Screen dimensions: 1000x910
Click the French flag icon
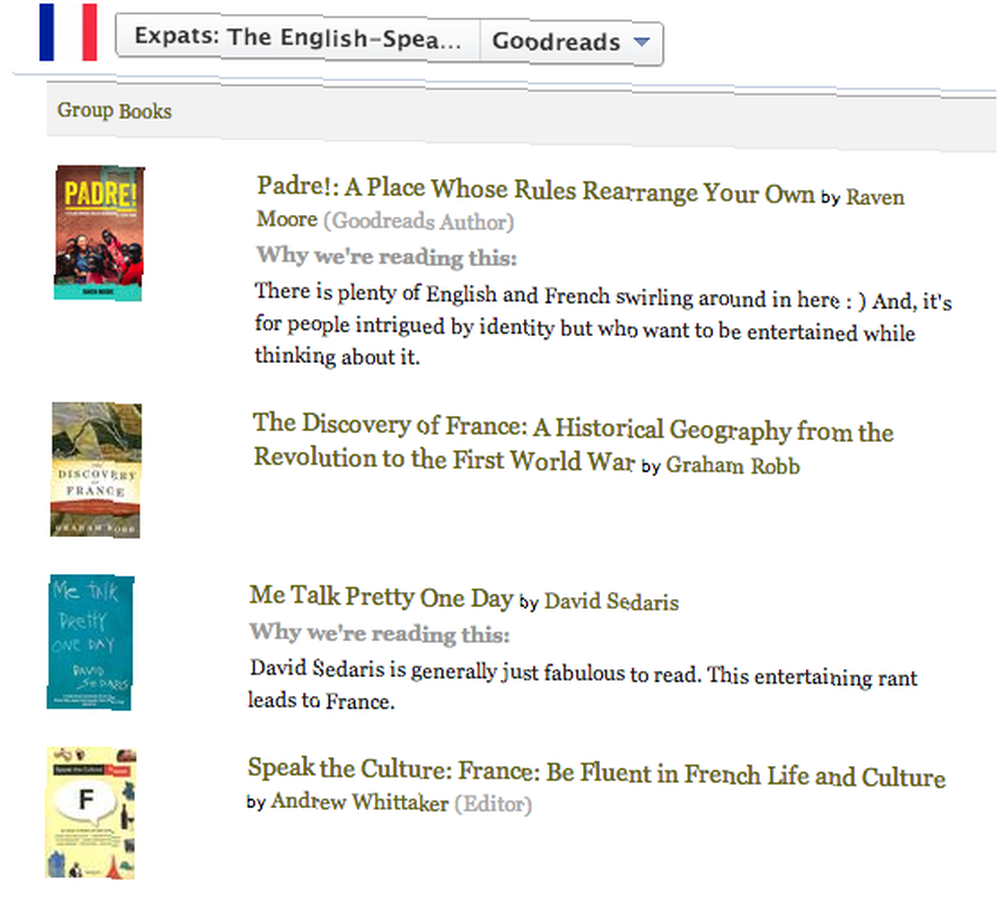(68, 32)
